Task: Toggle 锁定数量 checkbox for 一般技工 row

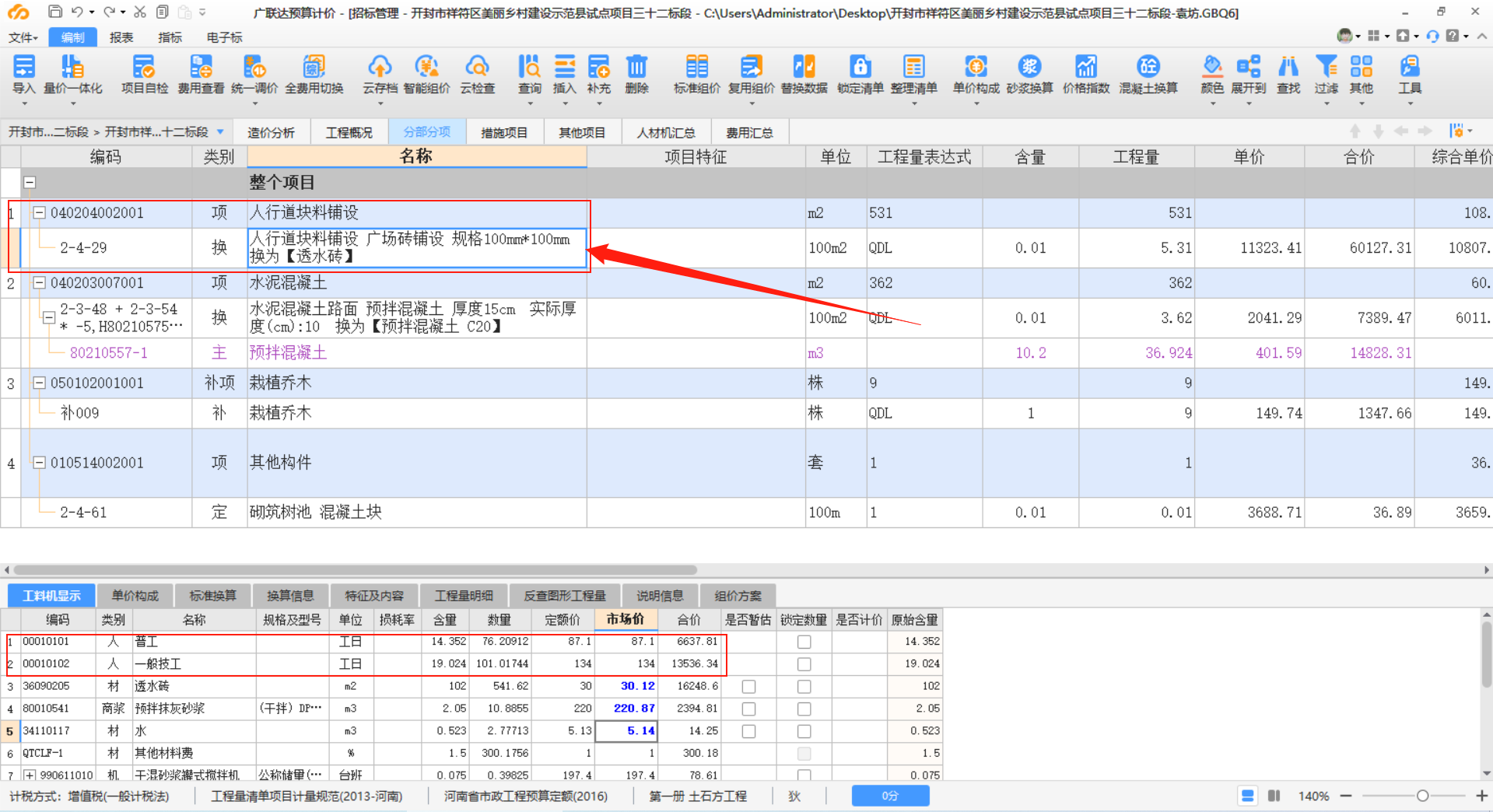Action: (804, 664)
